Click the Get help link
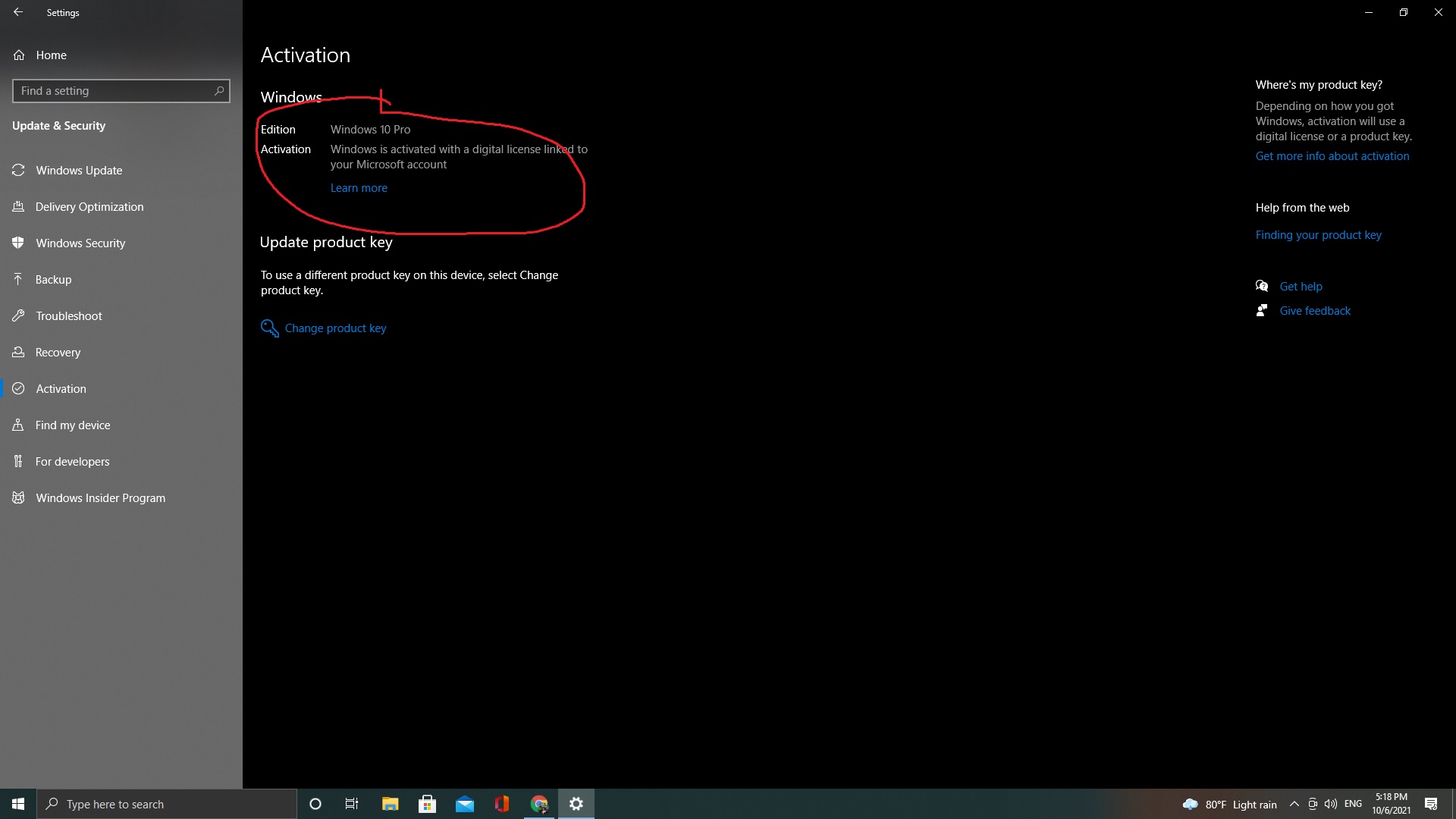 pyautogui.click(x=1301, y=287)
